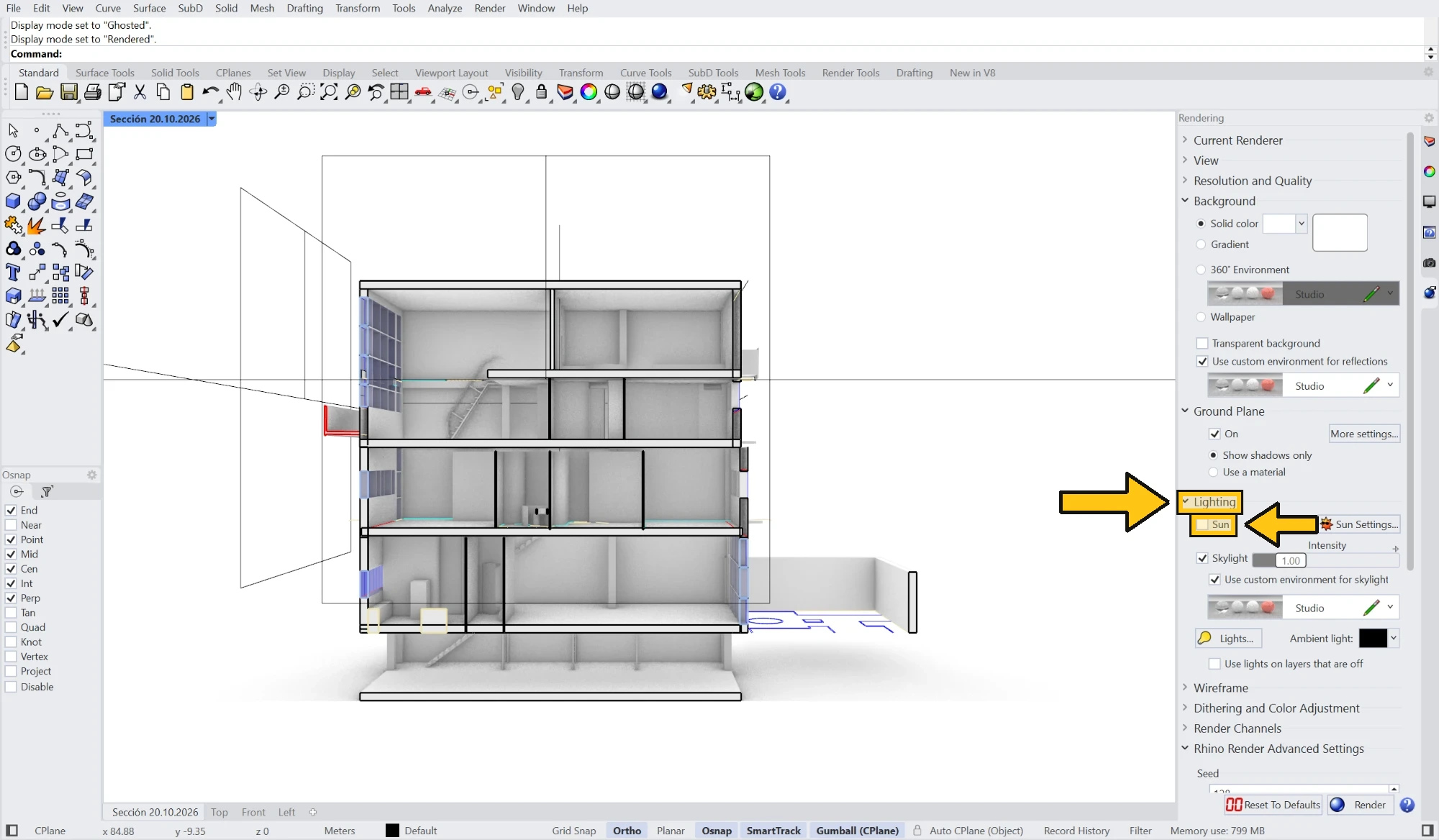The image size is (1439, 840).
Task: Click the Print icon in the toolbar
Action: tap(93, 92)
